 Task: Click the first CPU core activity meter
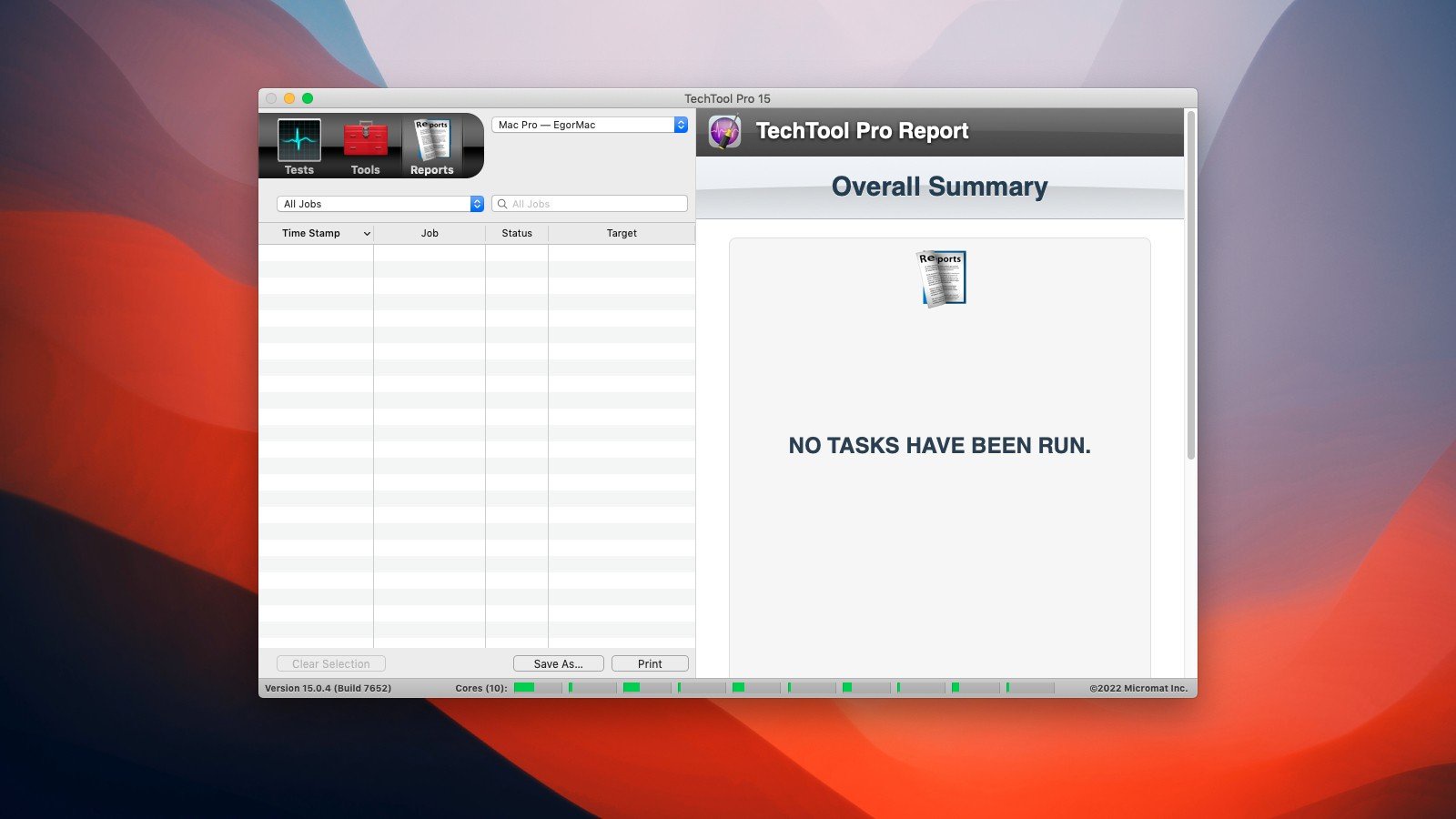pos(537,688)
